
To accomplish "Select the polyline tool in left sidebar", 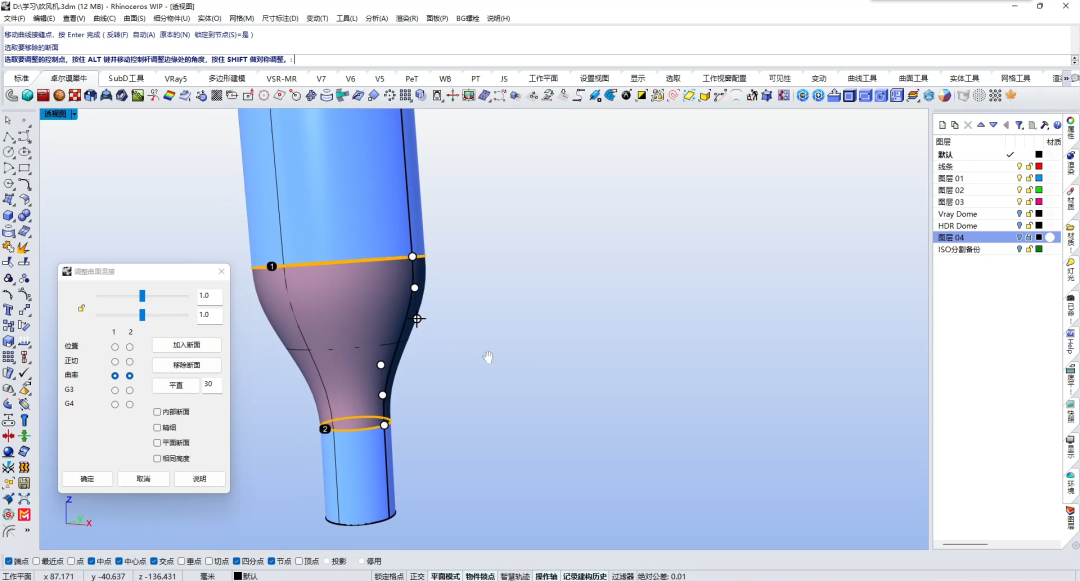I will point(8,136).
